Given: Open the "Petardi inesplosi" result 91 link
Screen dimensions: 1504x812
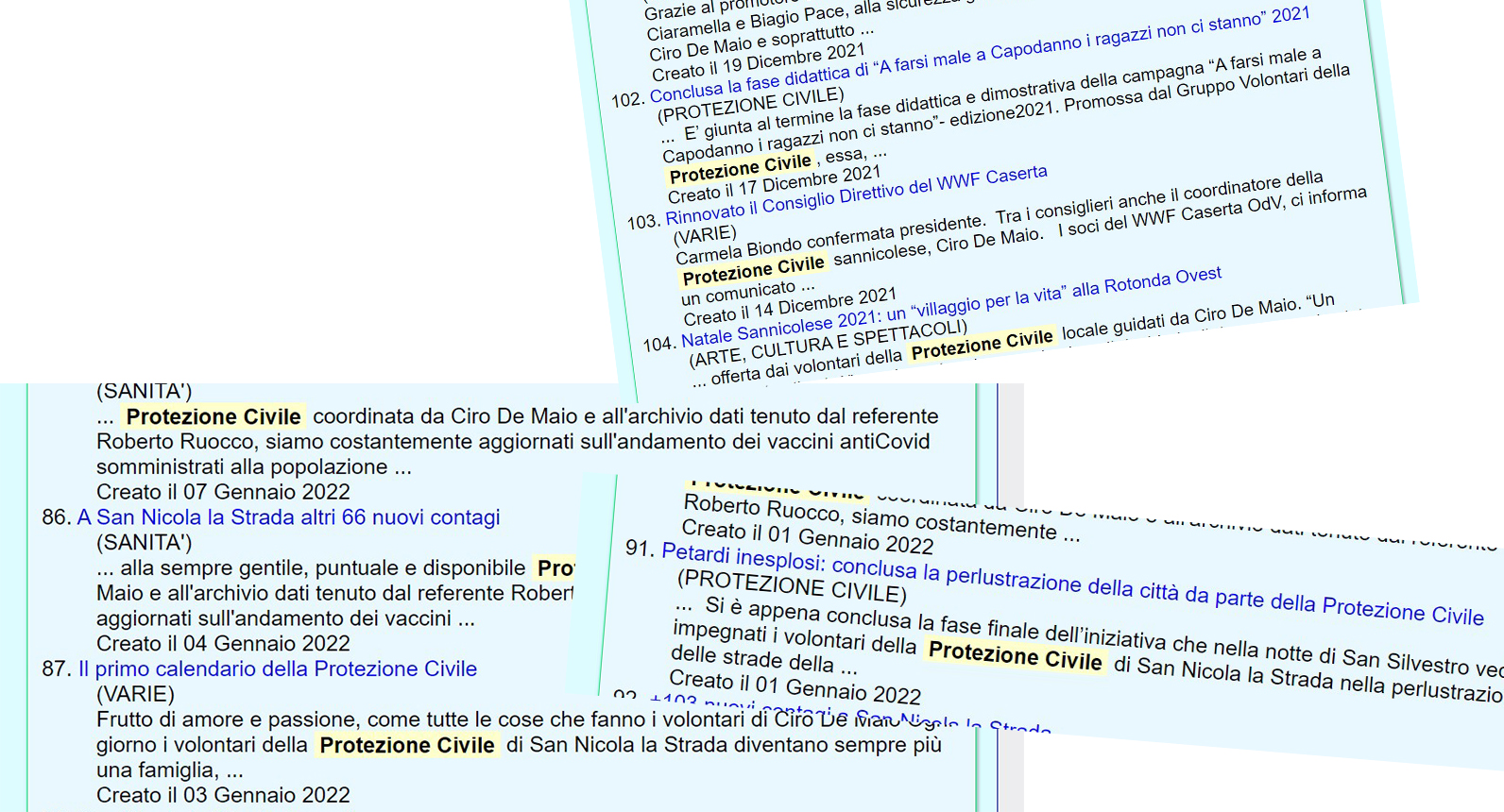Looking at the screenshot, I should coord(1072,584).
